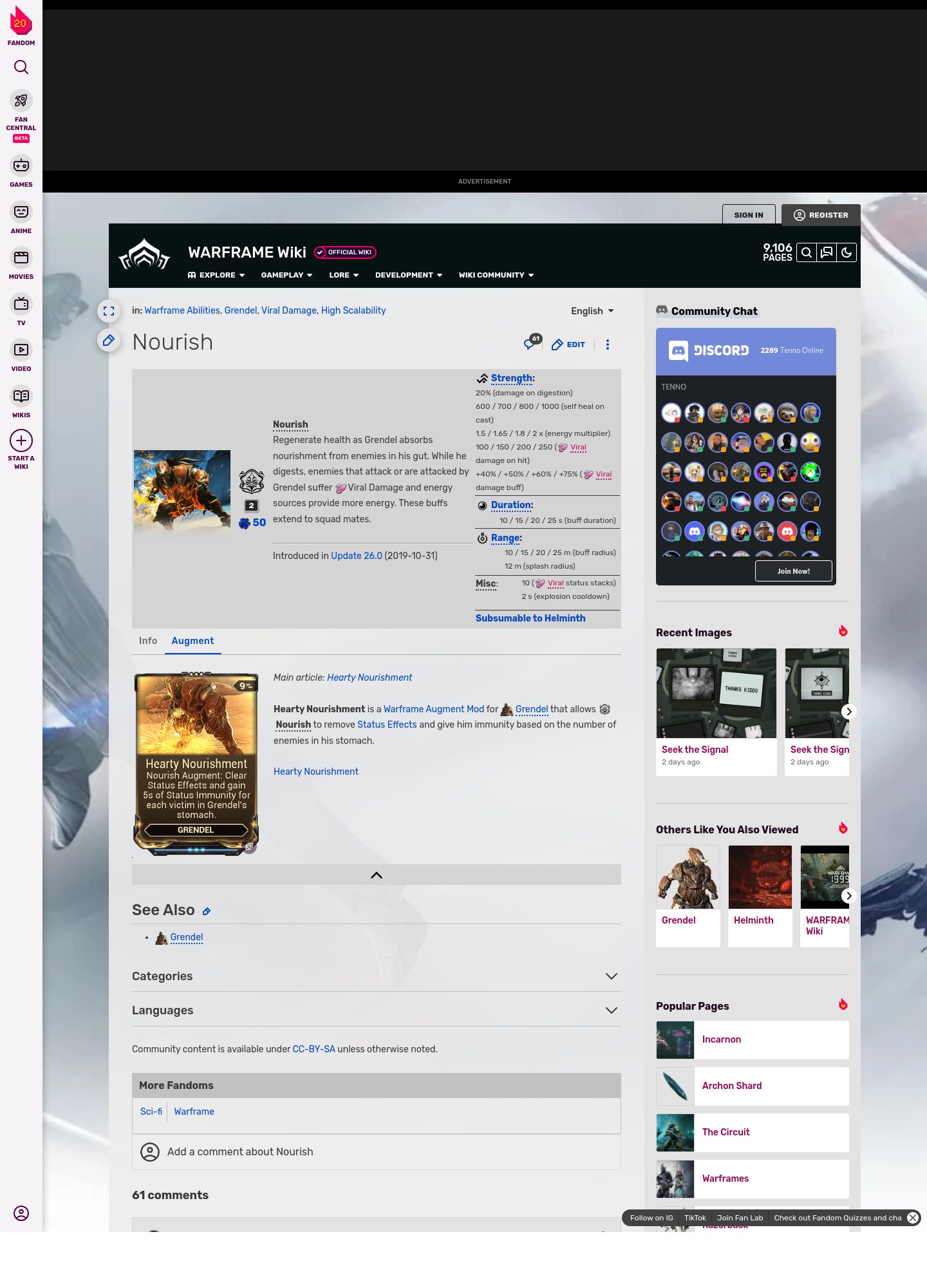Image resolution: width=927 pixels, height=1288 pixels.
Task: Open the Helminth recommended page card
Action: (x=760, y=896)
